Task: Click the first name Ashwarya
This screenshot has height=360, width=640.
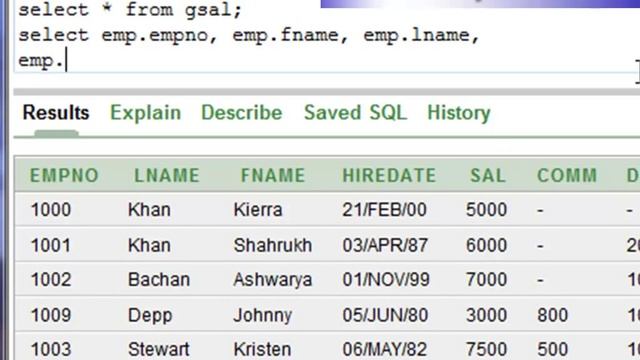Action: (x=273, y=280)
